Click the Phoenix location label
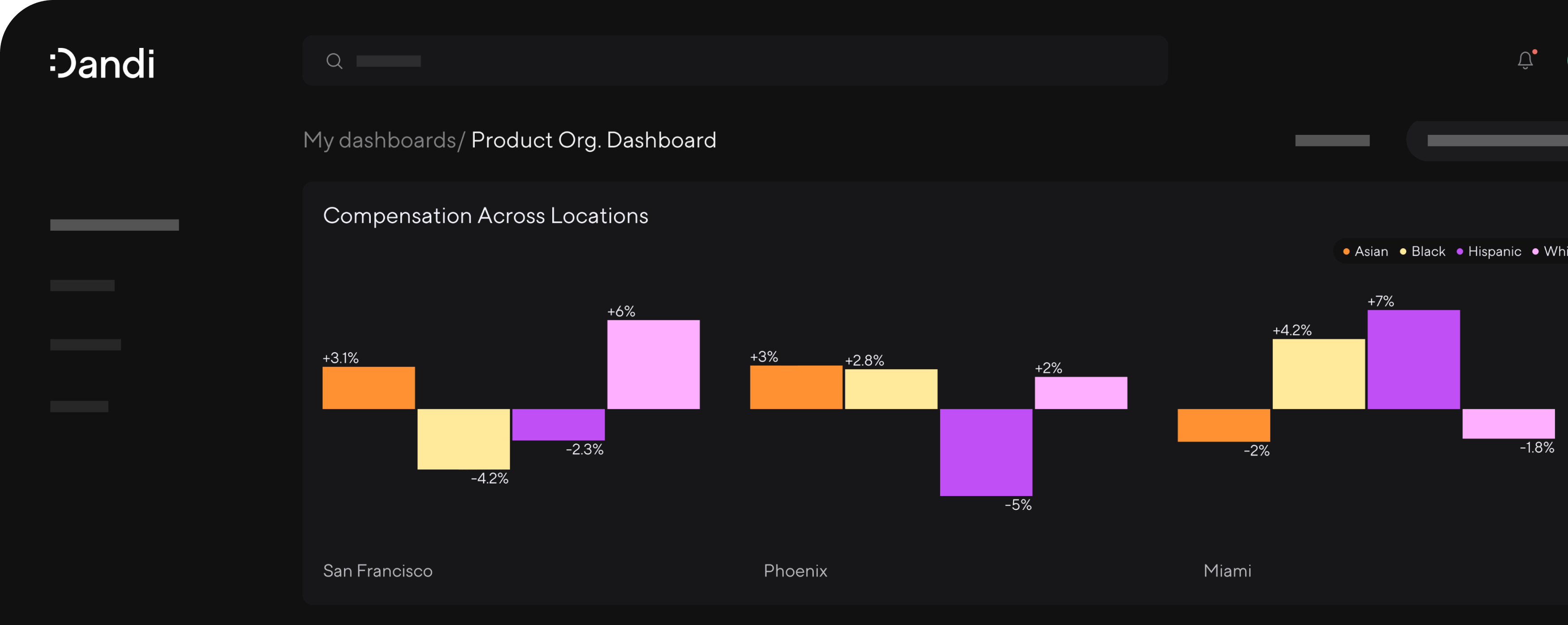The width and height of the screenshot is (1568, 625). point(795,571)
